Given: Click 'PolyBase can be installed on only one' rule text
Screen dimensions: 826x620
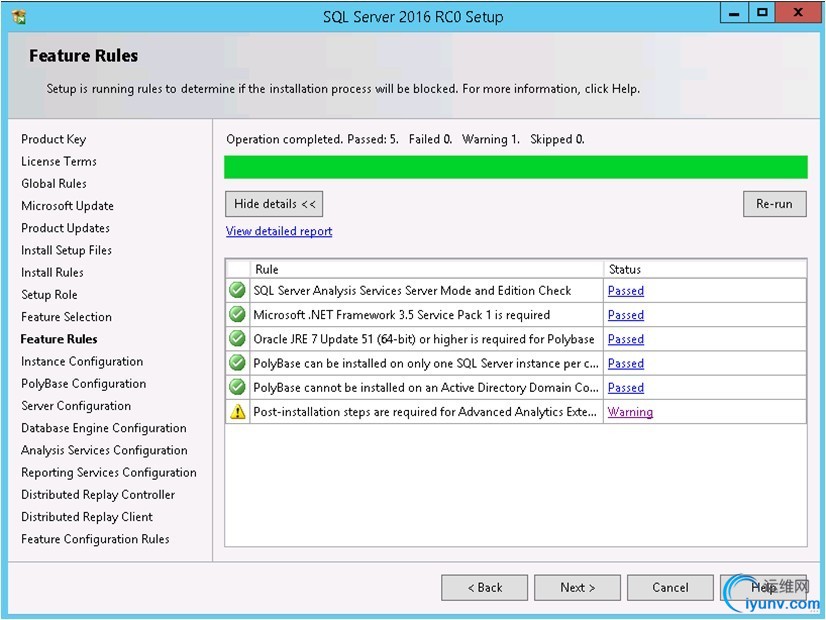Looking at the screenshot, I should point(426,363).
